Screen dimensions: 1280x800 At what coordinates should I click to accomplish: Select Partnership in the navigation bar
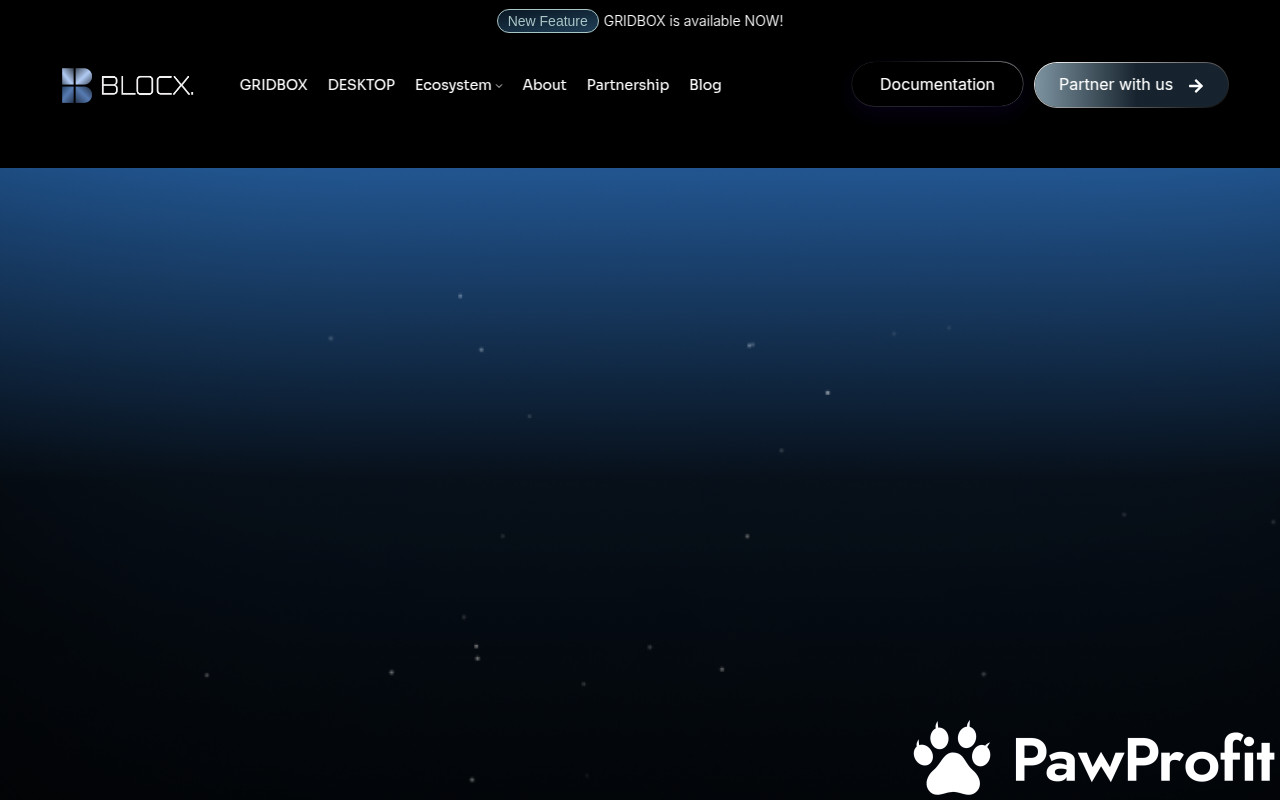(x=627, y=85)
